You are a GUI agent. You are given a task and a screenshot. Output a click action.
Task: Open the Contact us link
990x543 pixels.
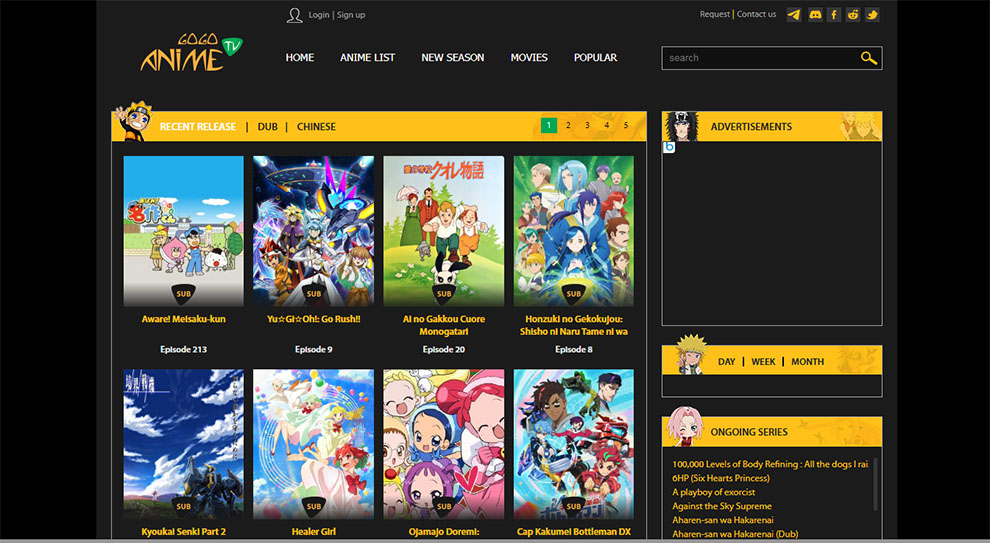click(x=756, y=14)
